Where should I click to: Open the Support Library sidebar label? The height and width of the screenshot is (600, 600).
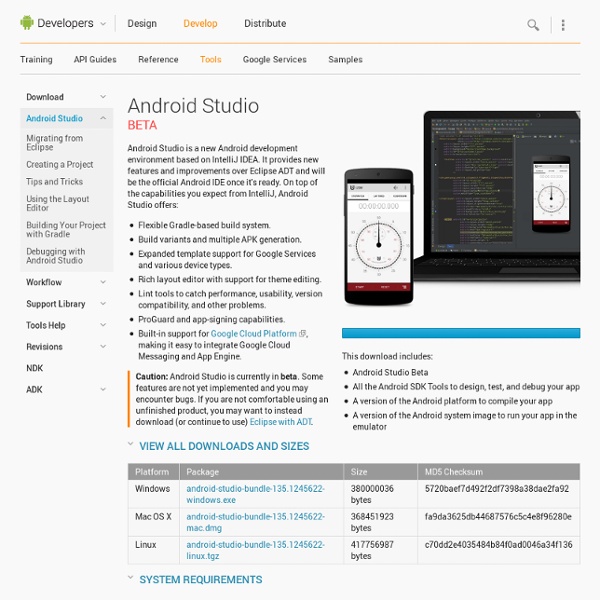point(56,304)
